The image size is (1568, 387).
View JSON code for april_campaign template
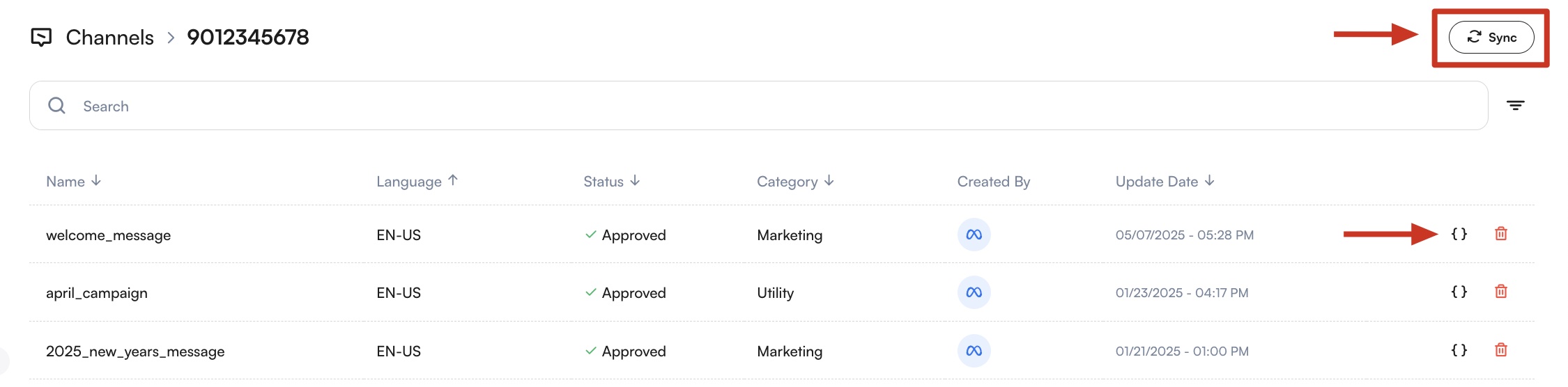pyautogui.click(x=1459, y=292)
